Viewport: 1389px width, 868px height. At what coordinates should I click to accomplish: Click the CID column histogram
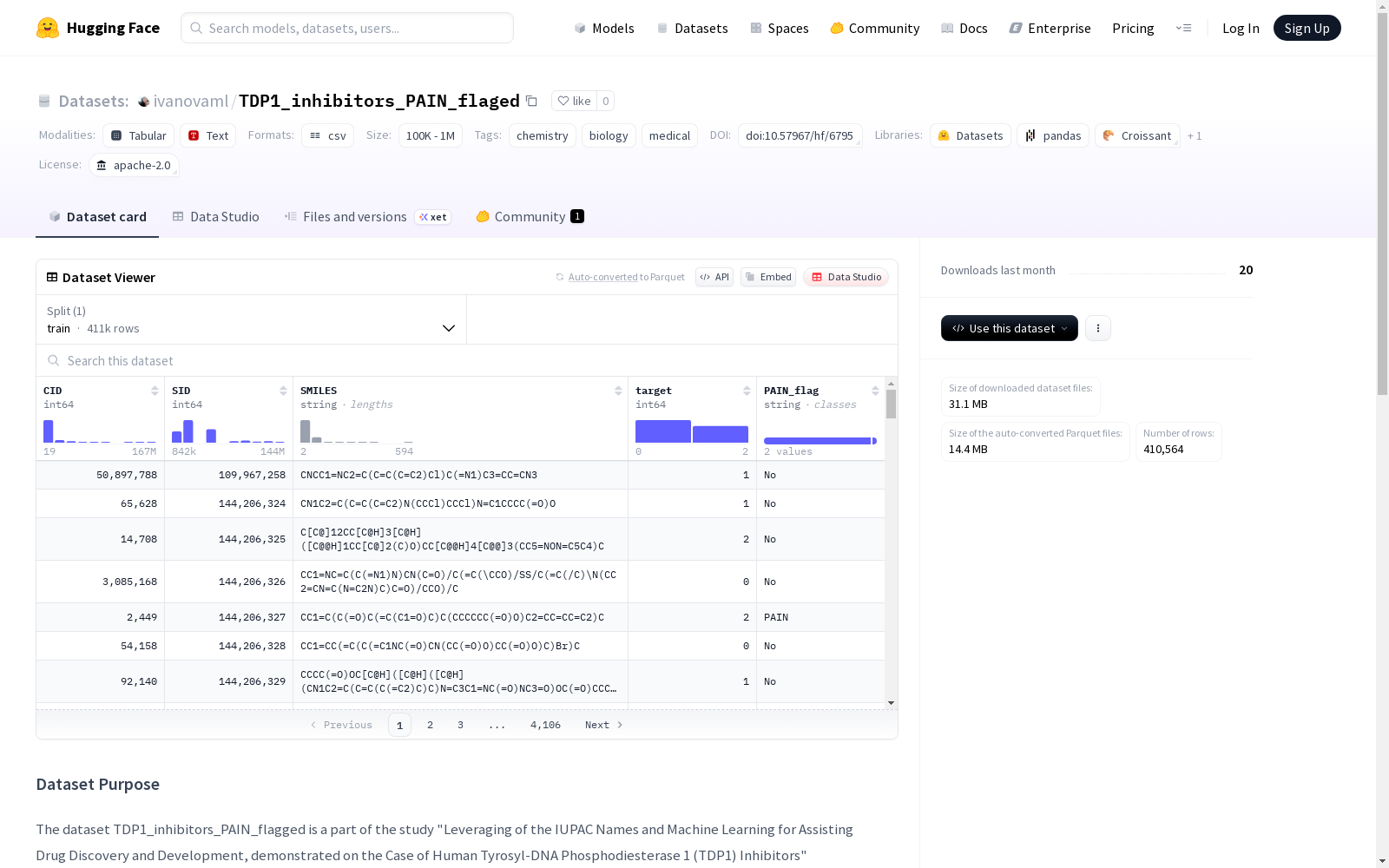[100, 431]
